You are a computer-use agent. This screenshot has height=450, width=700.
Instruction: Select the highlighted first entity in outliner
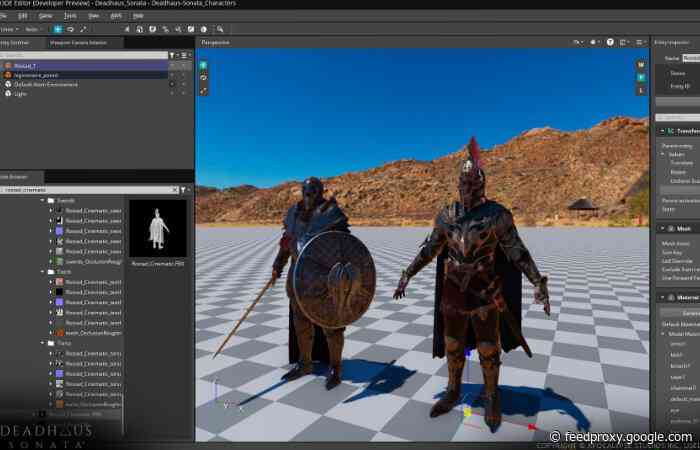click(84, 66)
